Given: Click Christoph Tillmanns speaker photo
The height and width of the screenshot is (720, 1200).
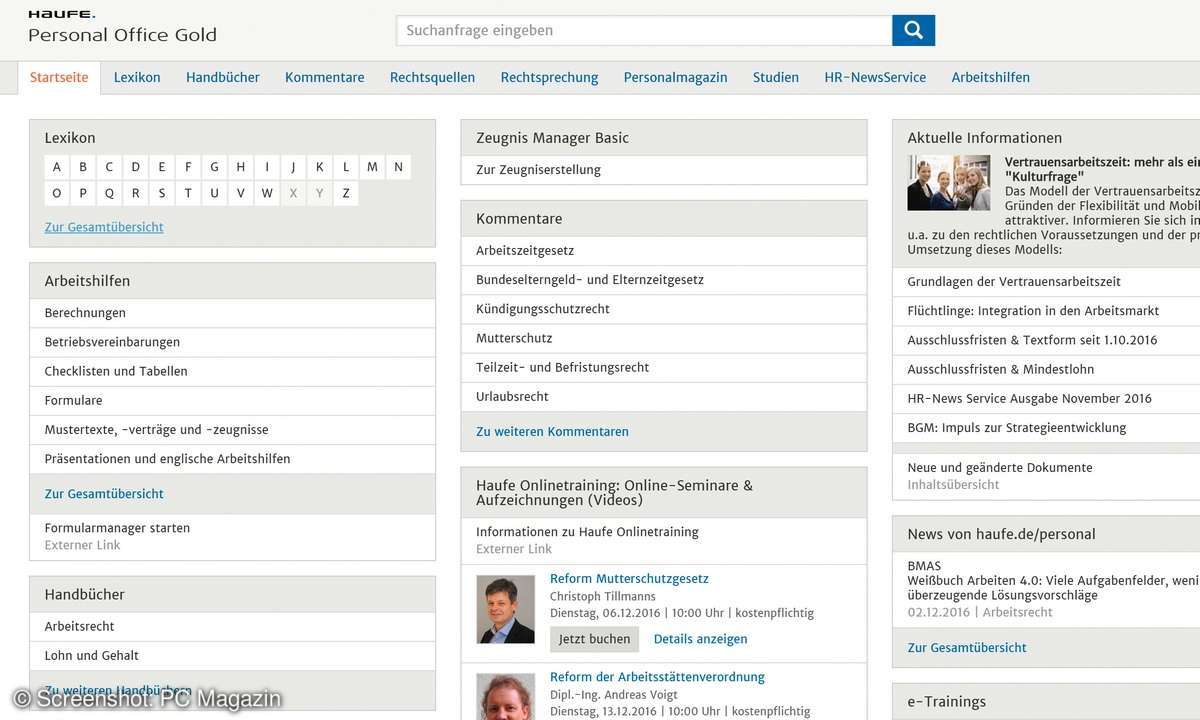Looking at the screenshot, I should tap(506, 609).
